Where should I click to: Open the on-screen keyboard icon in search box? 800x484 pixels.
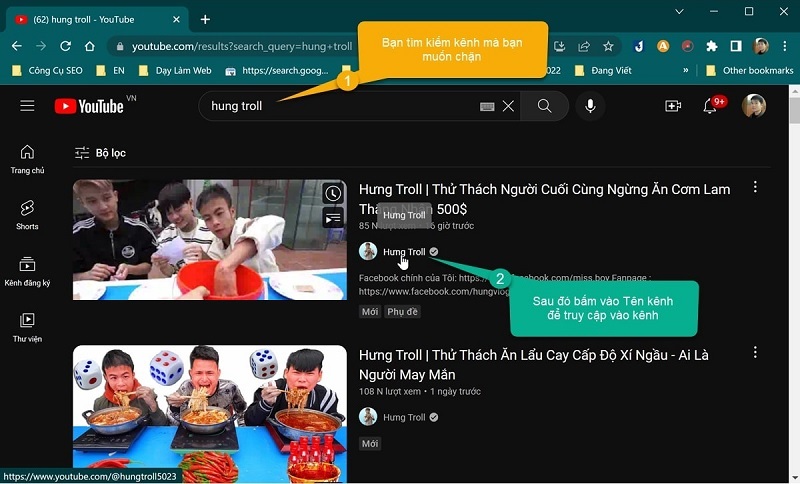pos(487,106)
